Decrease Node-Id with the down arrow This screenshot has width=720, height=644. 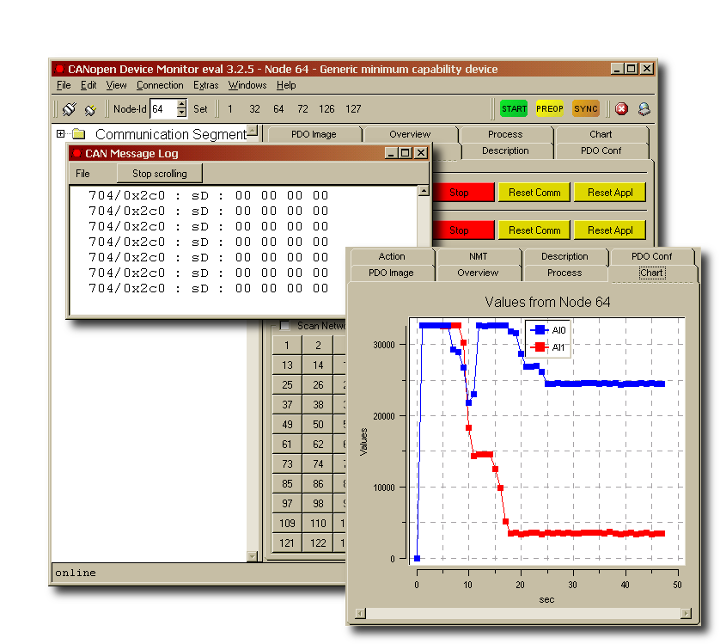(x=182, y=113)
